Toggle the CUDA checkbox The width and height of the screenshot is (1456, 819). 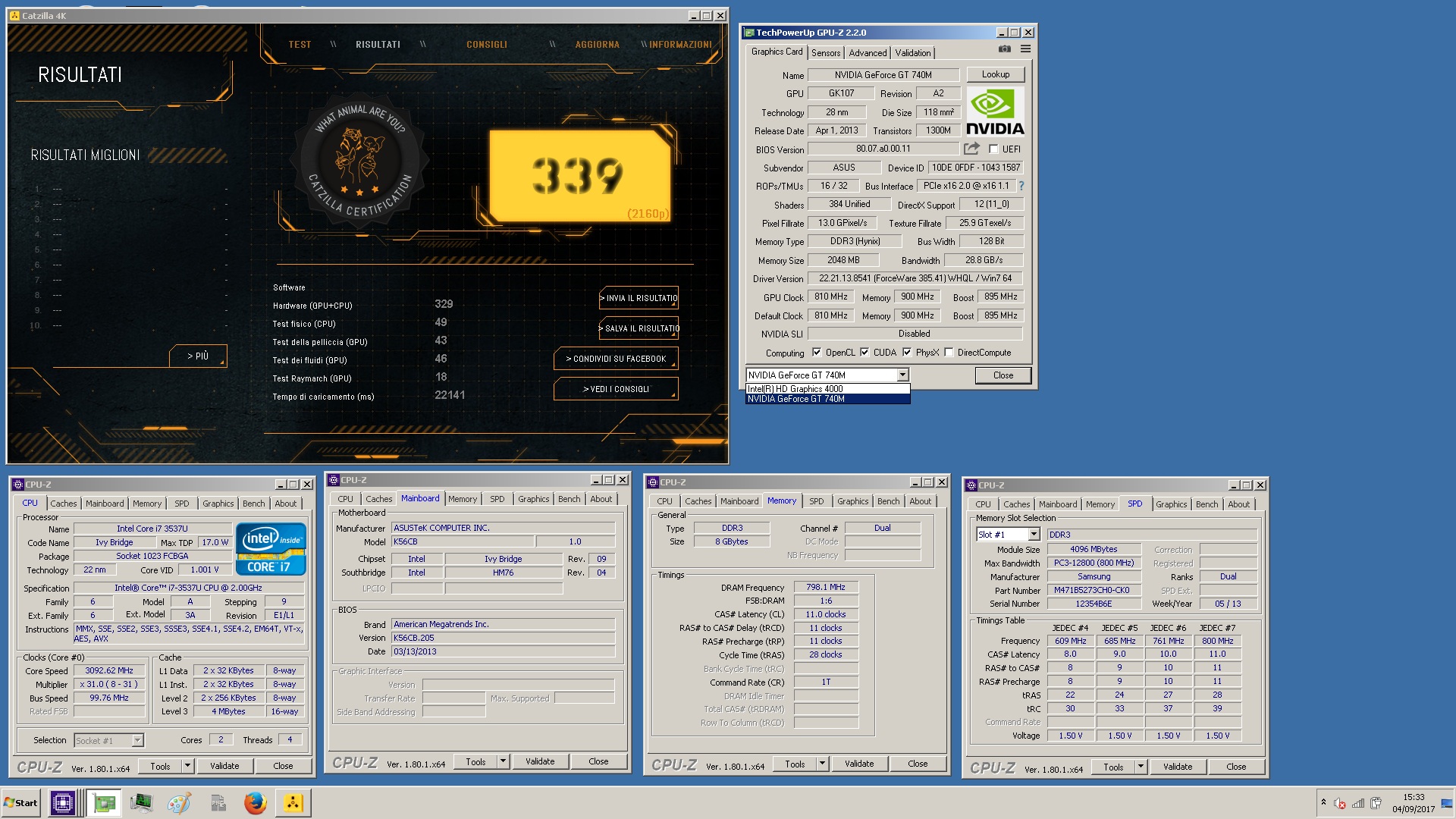point(864,353)
